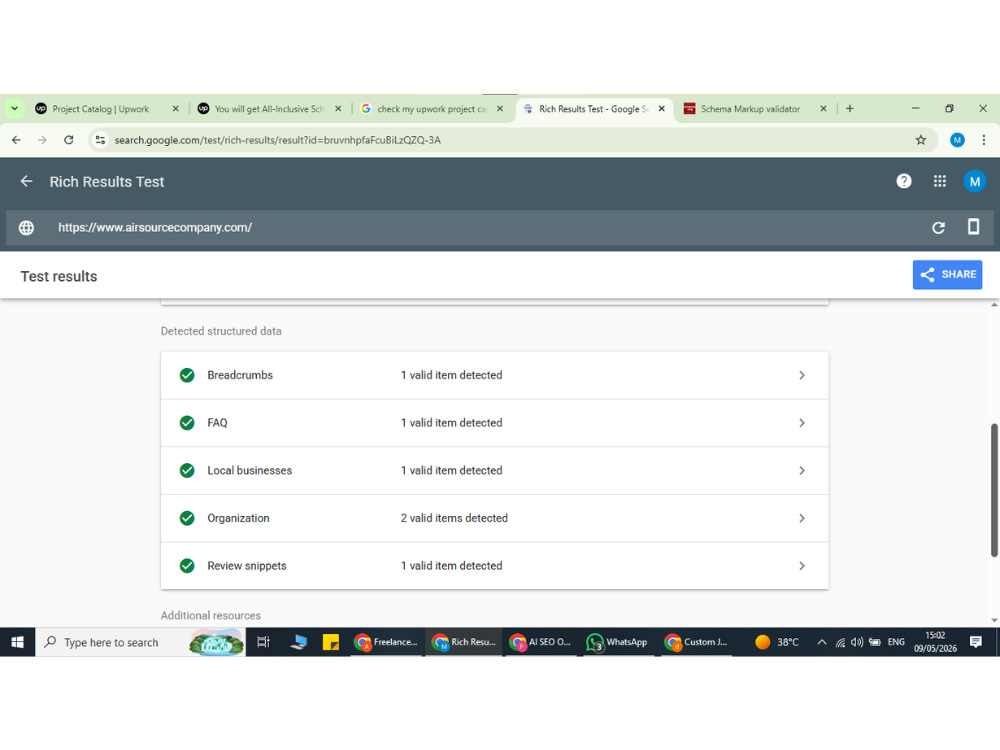Screen dimensions: 1000x750
Task: Close the All-Inclusive Schema Upwork tab
Action: [338, 109]
